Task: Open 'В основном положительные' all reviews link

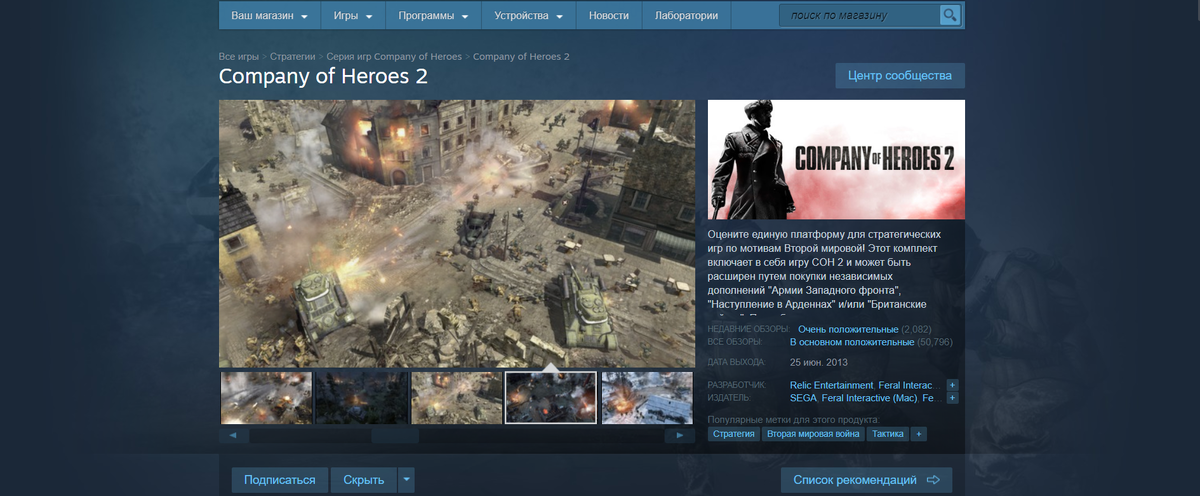Action: [x=852, y=342]
